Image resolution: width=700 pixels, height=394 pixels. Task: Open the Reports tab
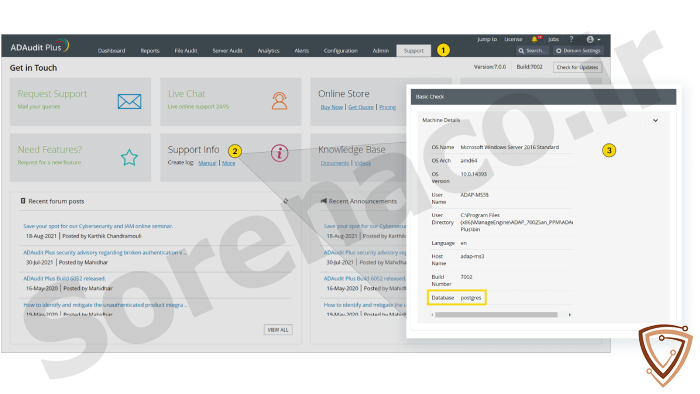click(150, 51)
